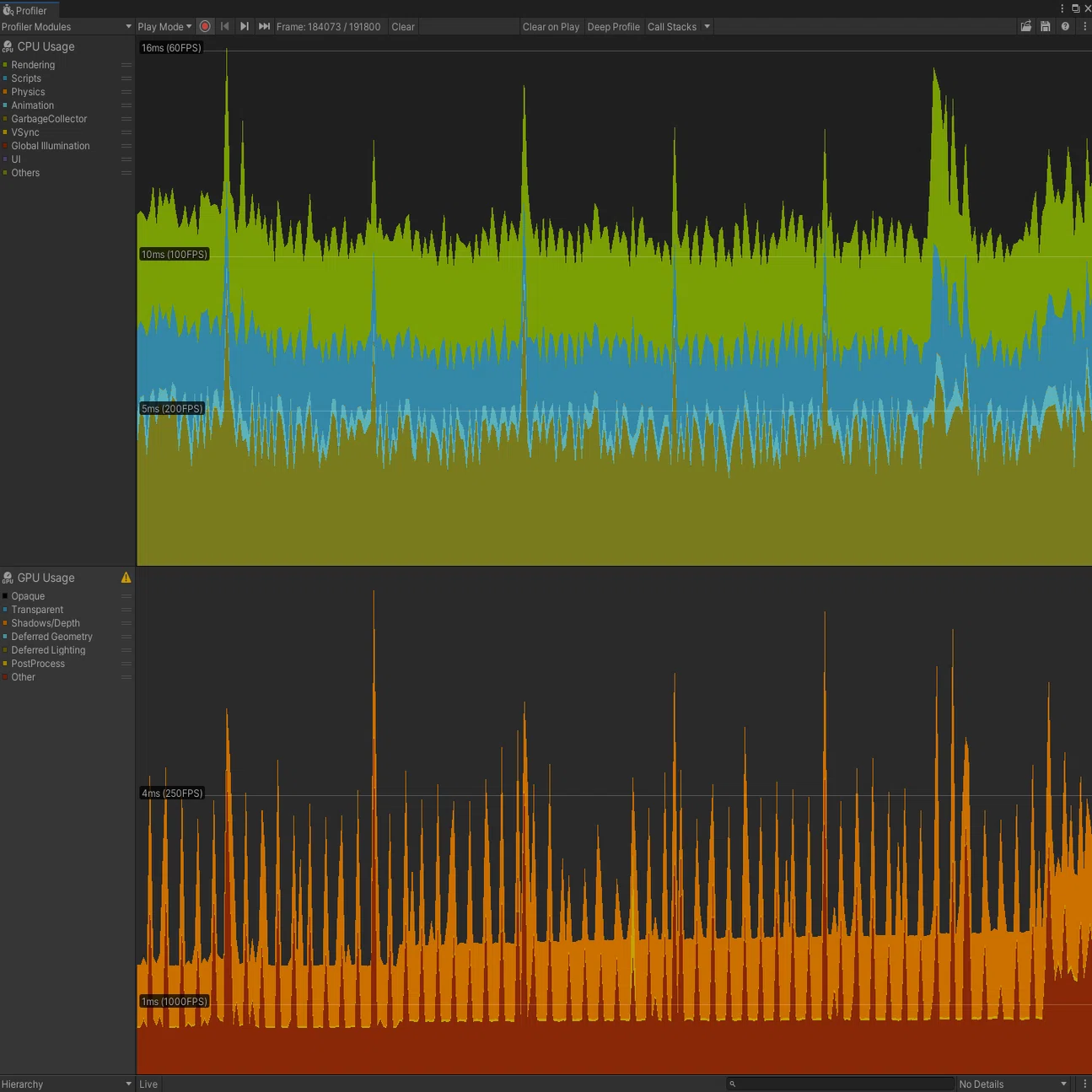The image size is (1092, 1092).
Task: Open the Profiler Modules dropdown
Action: tap(67, 27)
